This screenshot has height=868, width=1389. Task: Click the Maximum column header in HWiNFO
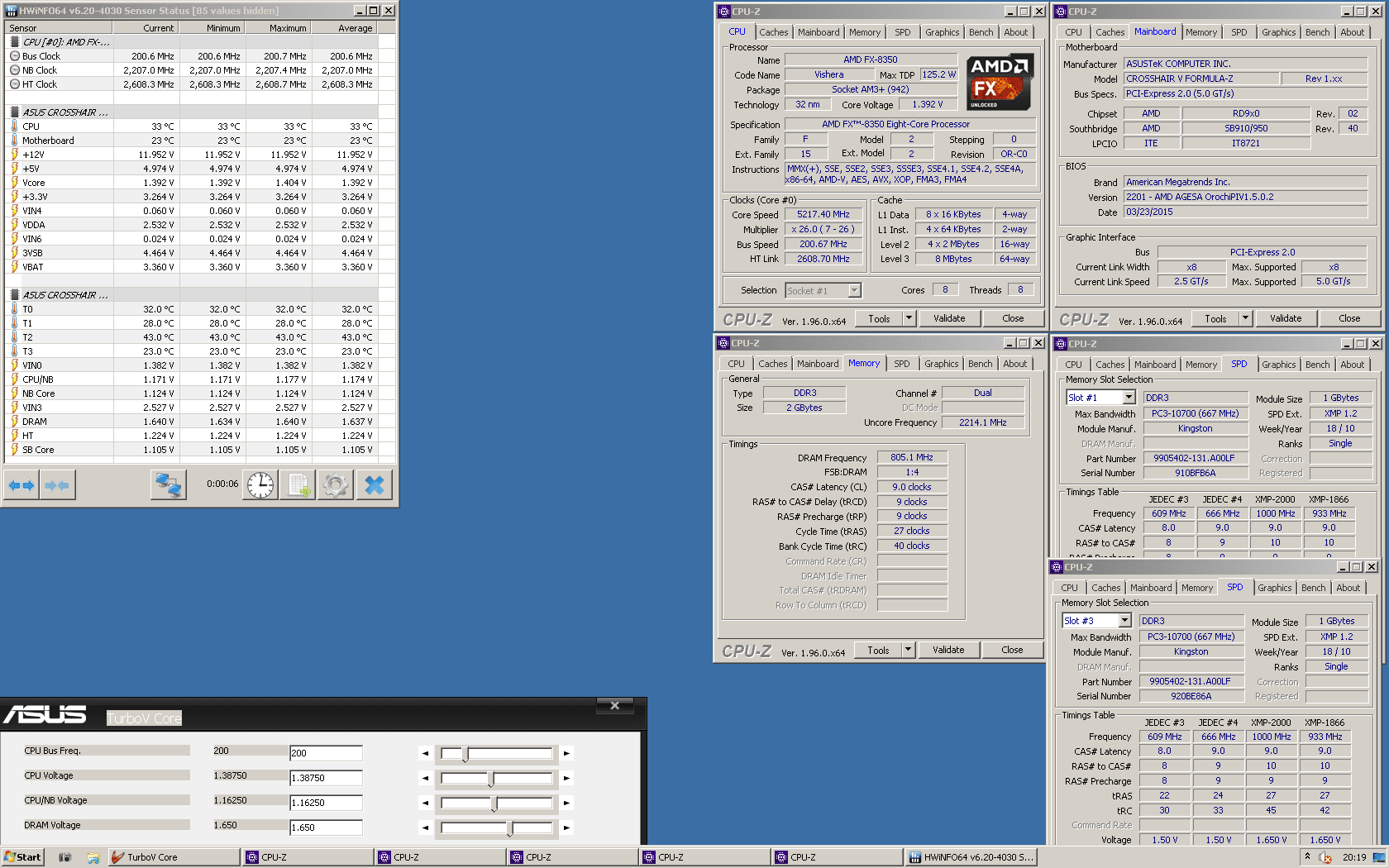[x=278, y=28]
